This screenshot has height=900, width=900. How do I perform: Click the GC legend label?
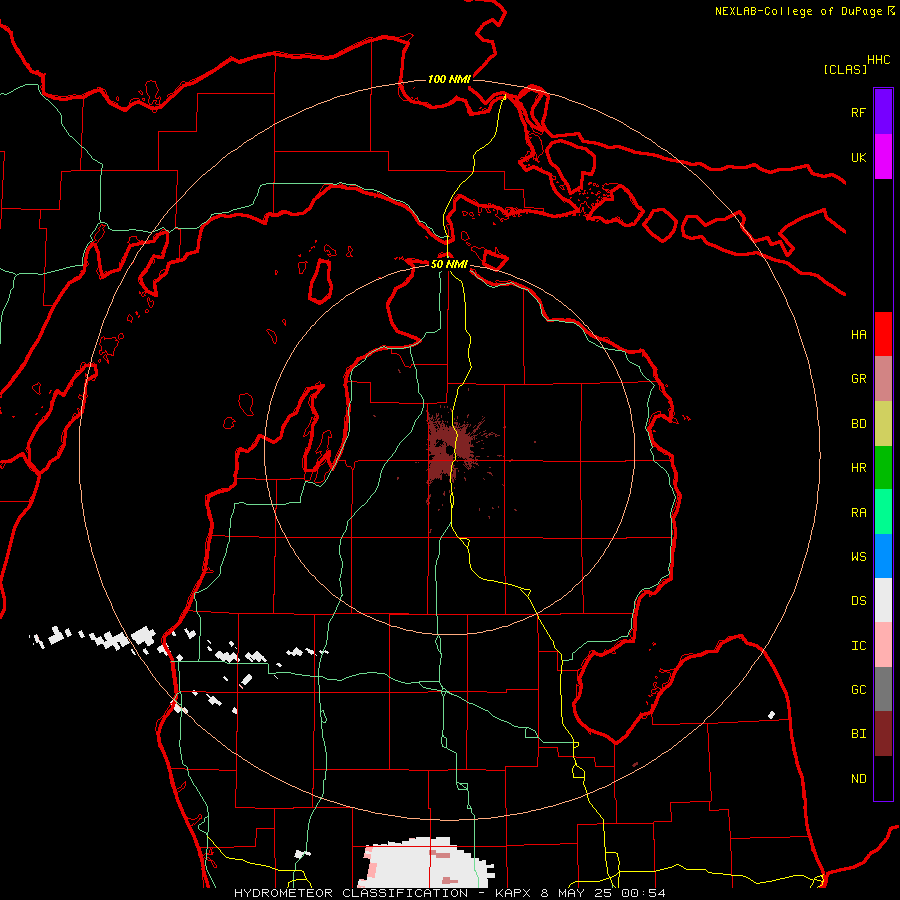858,690
